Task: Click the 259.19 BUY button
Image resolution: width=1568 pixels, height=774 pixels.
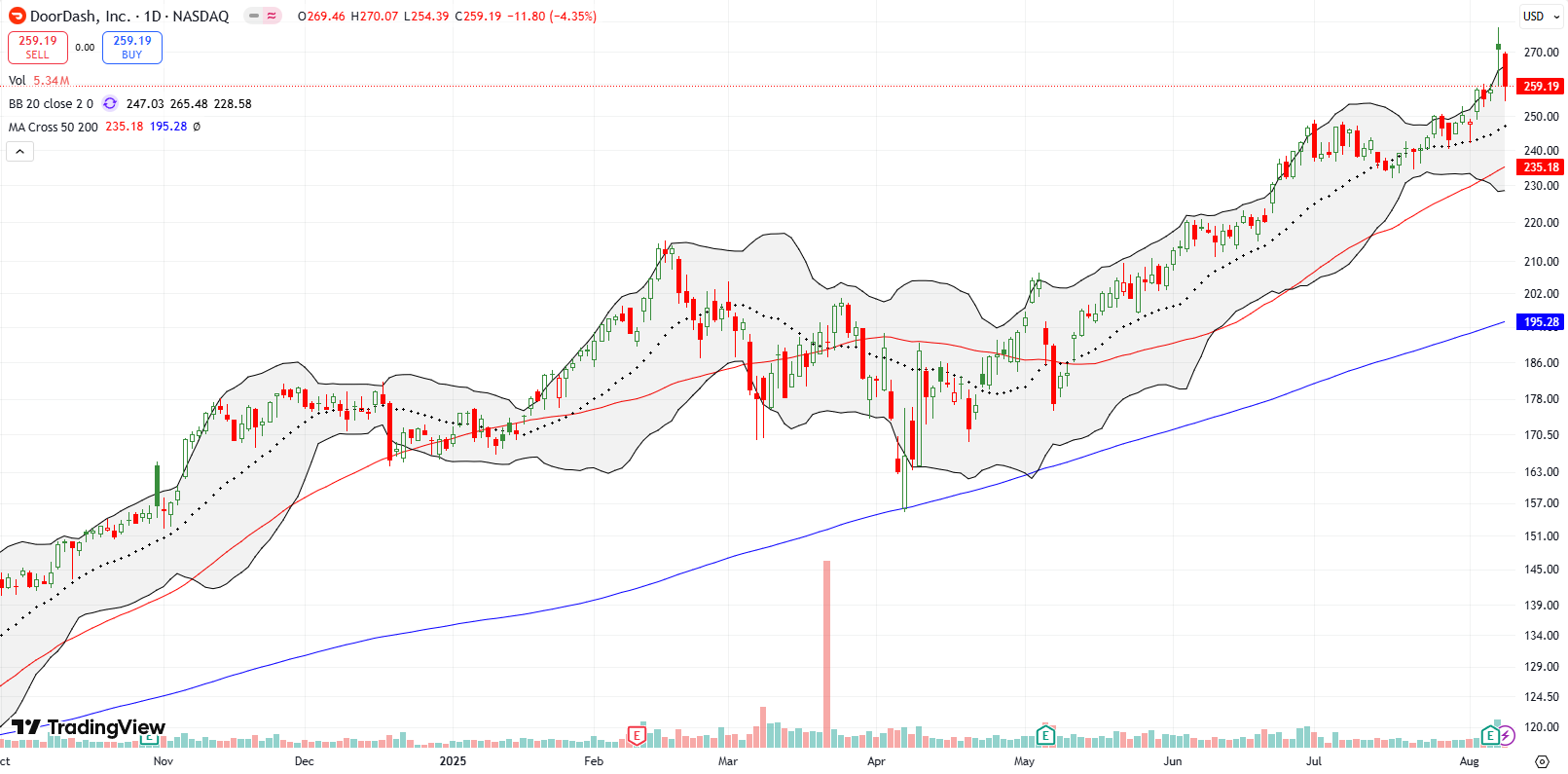Action: tap(132, 47)
